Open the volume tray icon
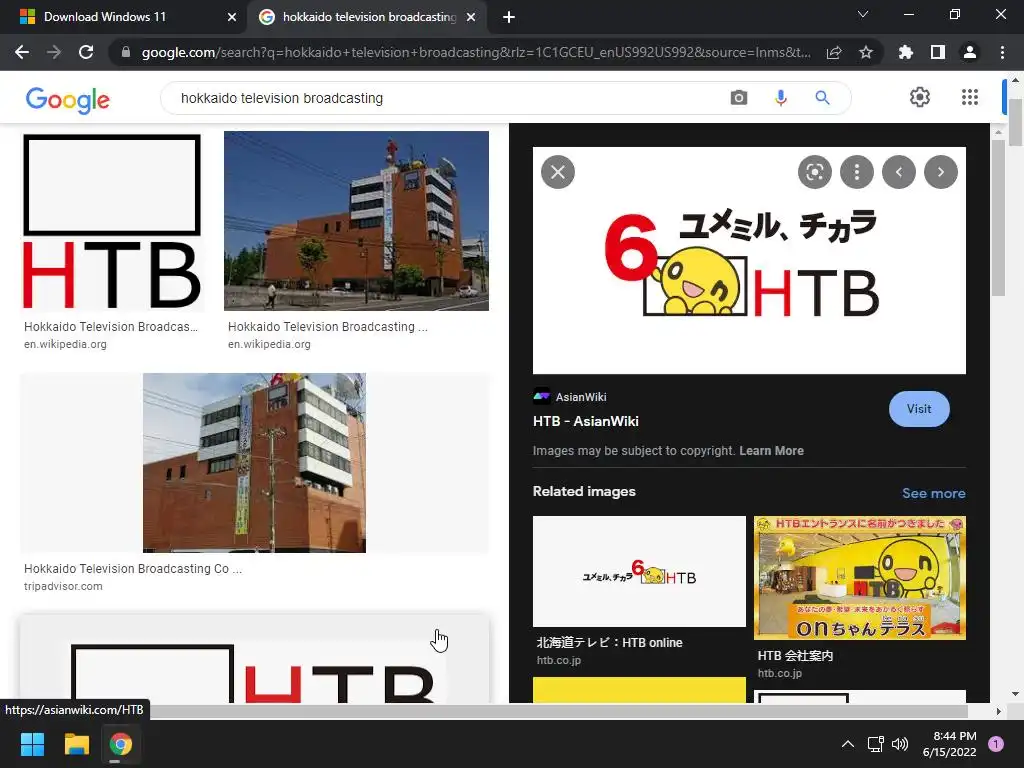This screenshot has height=768, width=1024. pos(900,744)
